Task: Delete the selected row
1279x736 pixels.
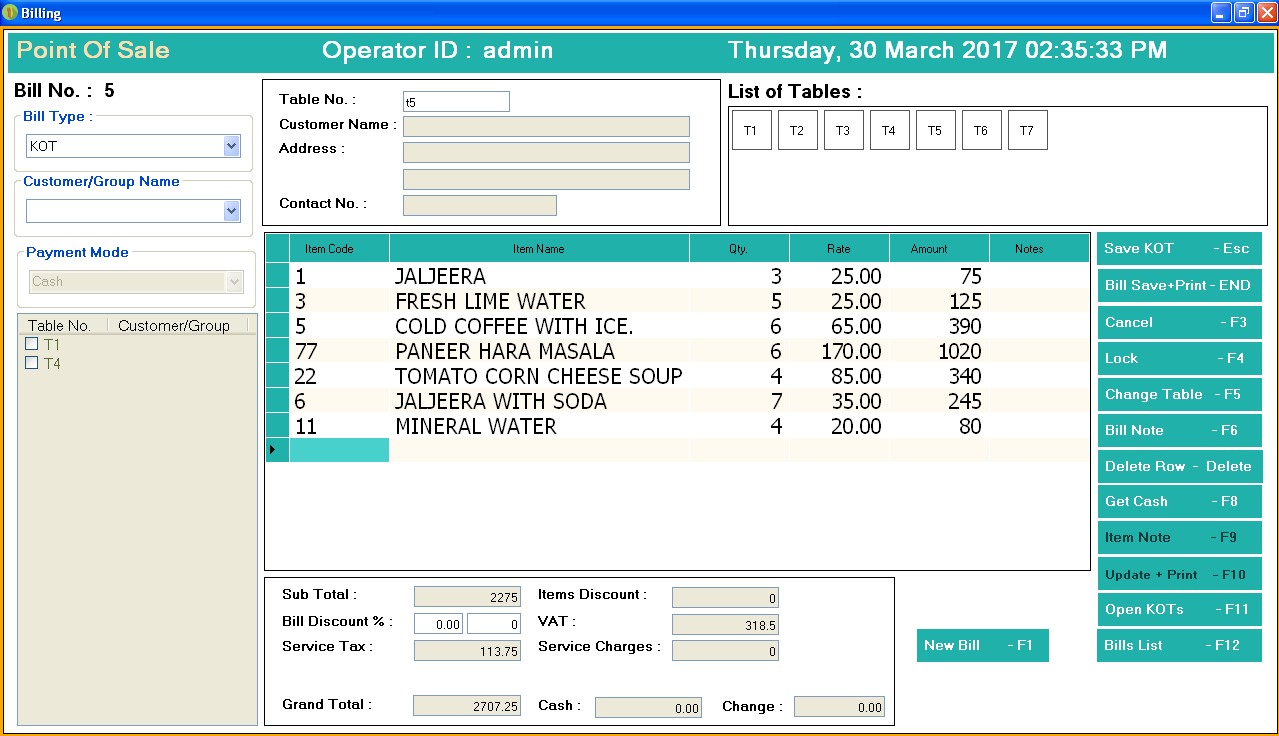Action: click(1178, 466)
